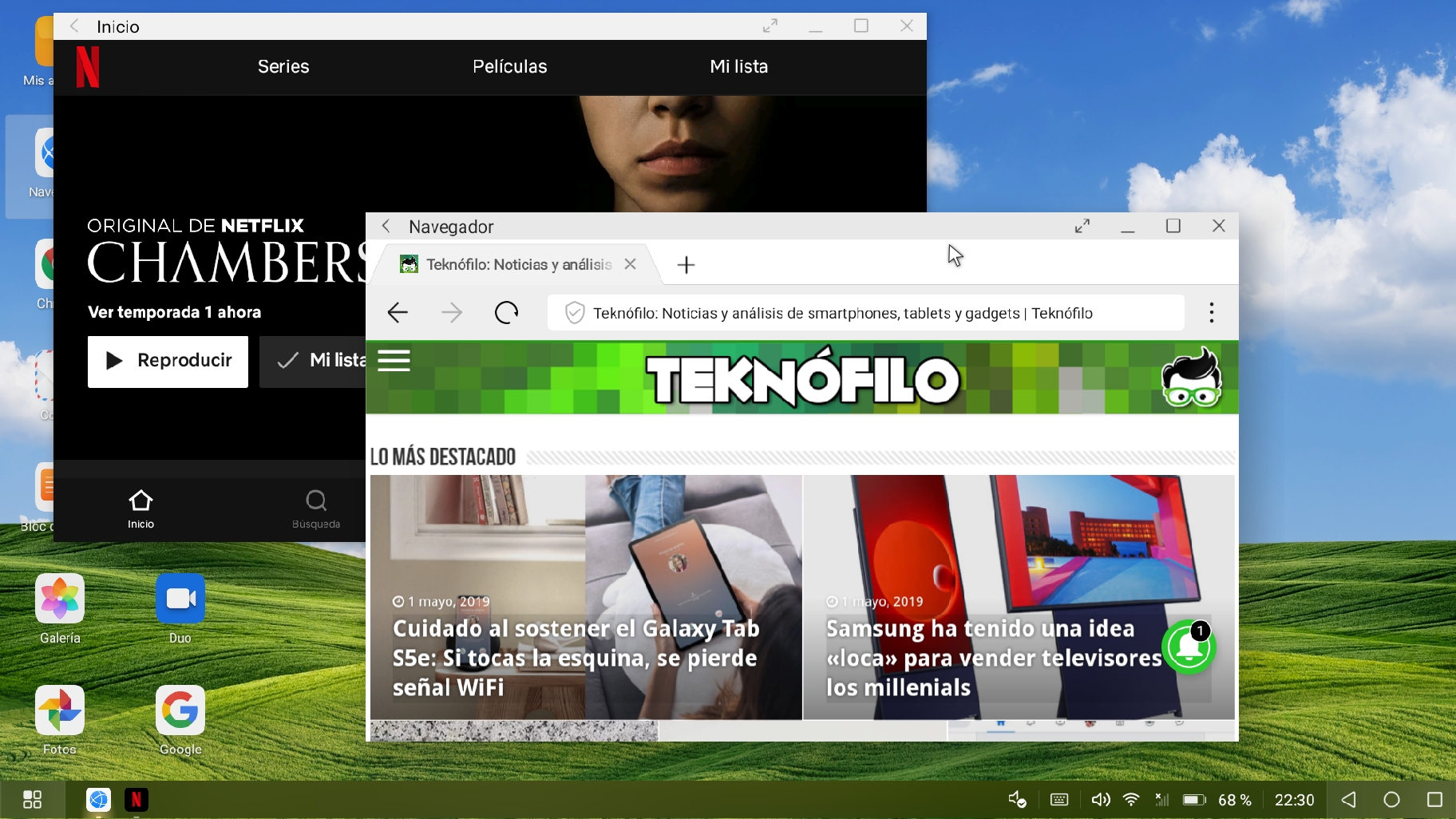This screenshot has width=1456, height=819.
Task: Open the browser three-dot menu
Action: pyautogui.click(x=1212, y=313)
